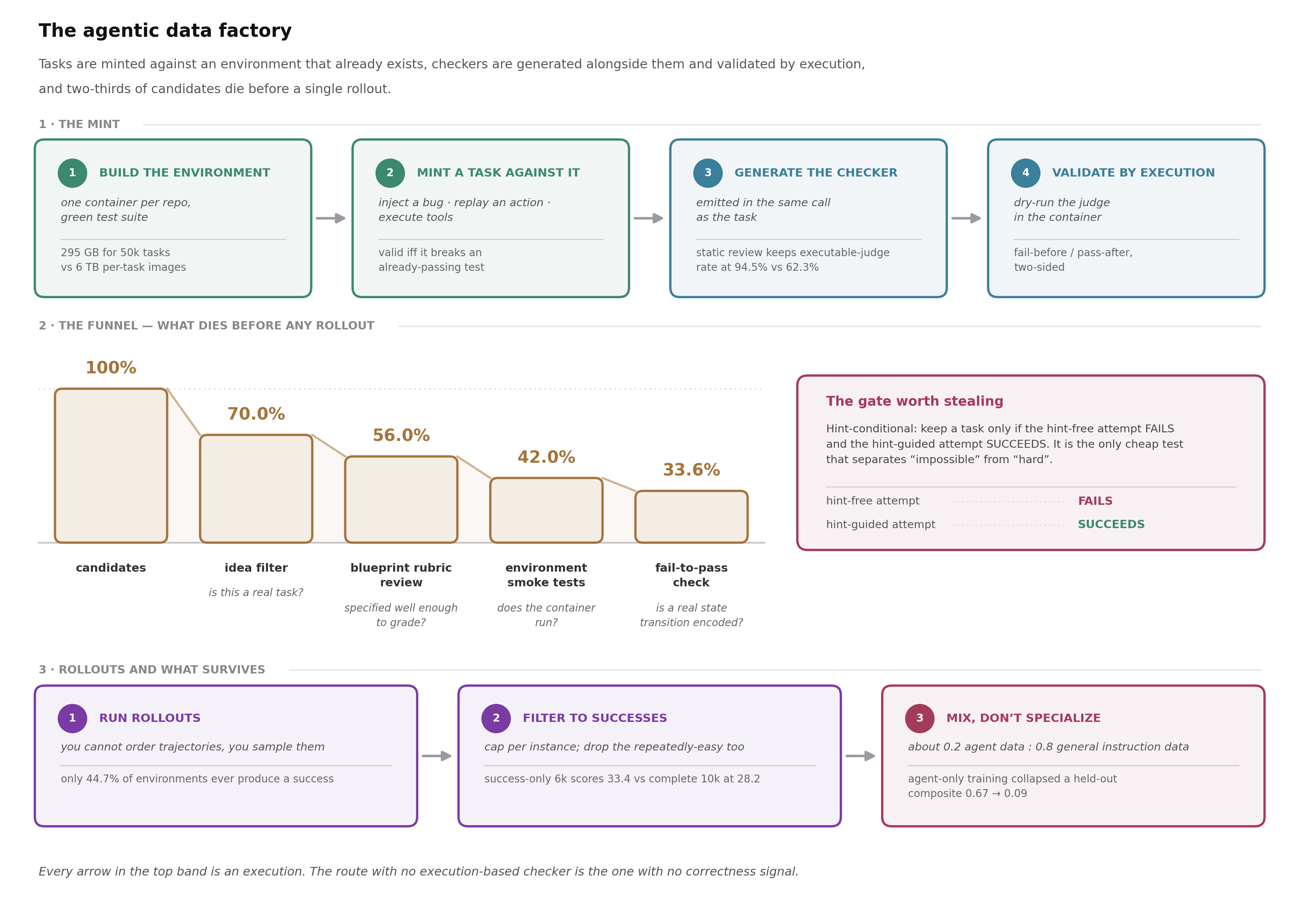Viewport: 1299px width, 924px height.
Task: Click the green number 1 circle for Build the Environment
Action: tap(72, 173)
